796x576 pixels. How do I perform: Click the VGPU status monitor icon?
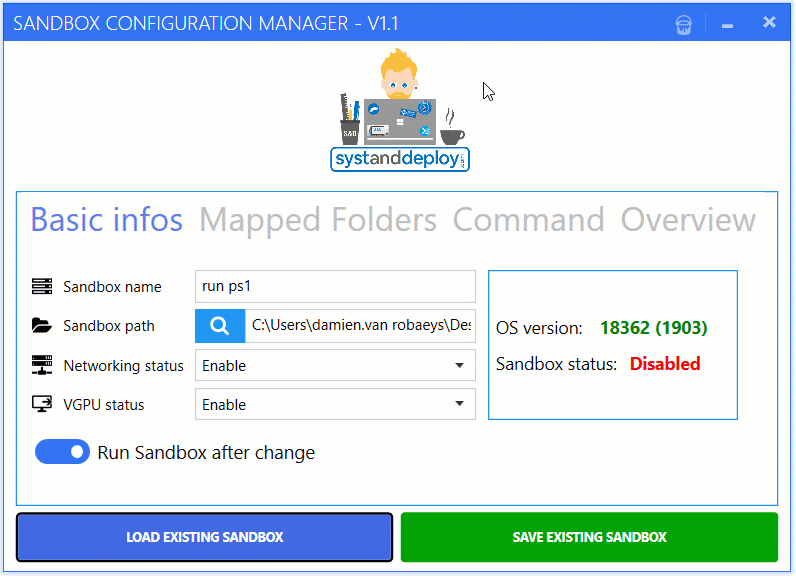(x=42, y=405)
